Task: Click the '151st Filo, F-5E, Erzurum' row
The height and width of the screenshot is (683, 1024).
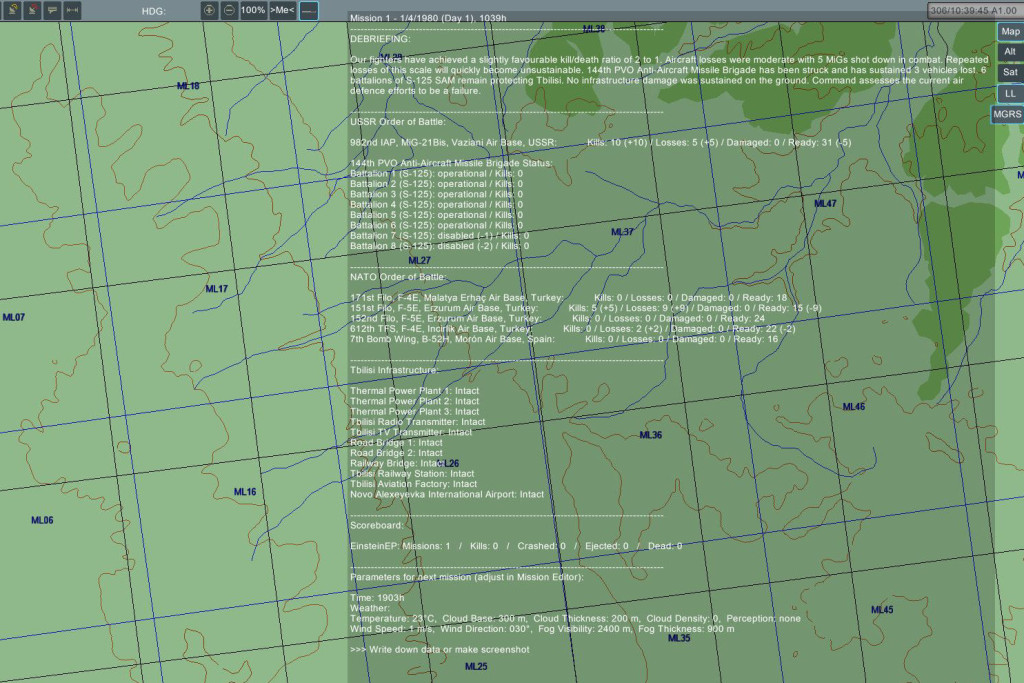Action: (585, 308)
